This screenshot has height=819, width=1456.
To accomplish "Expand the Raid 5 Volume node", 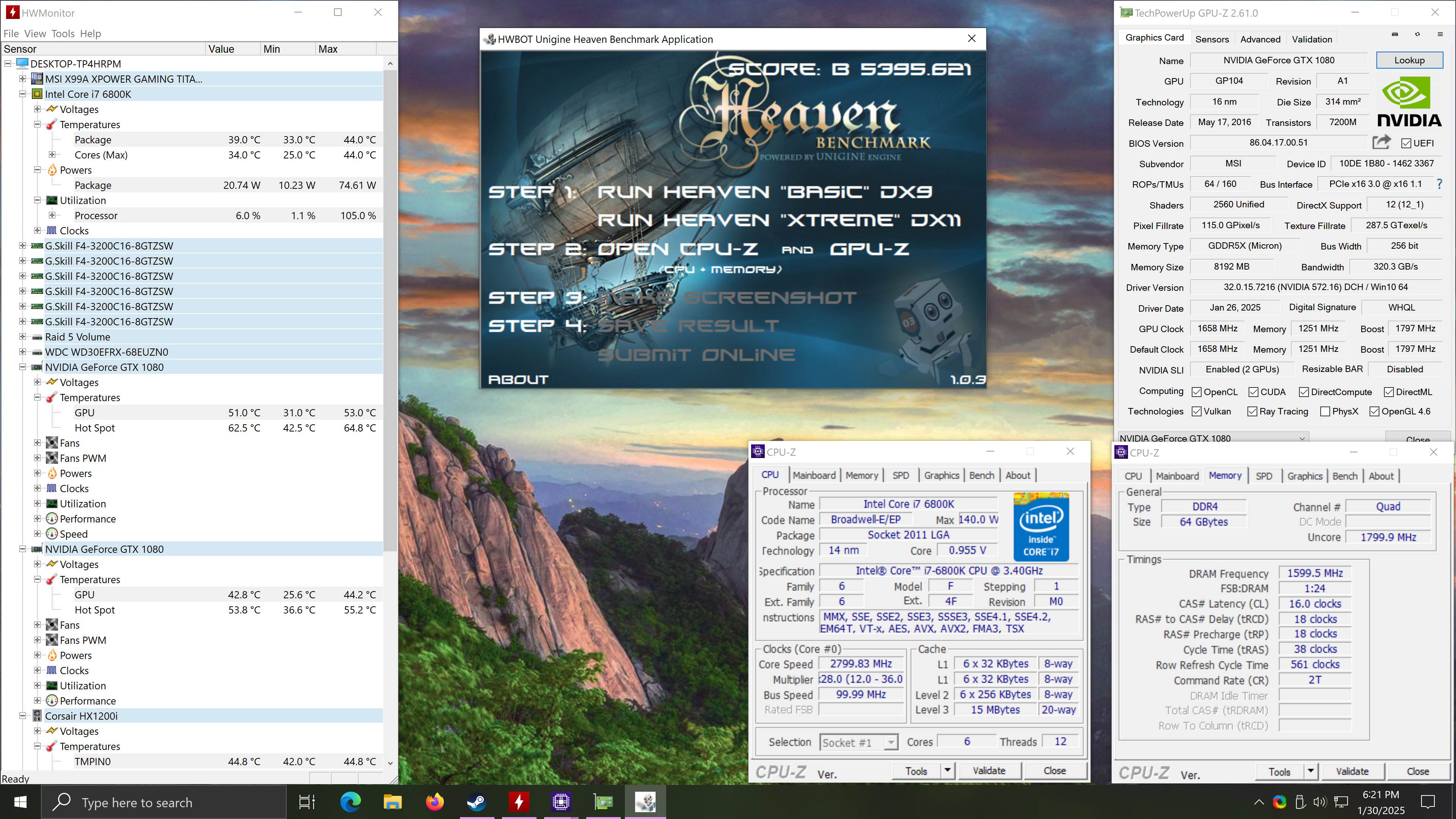I will tap(23, 336).
